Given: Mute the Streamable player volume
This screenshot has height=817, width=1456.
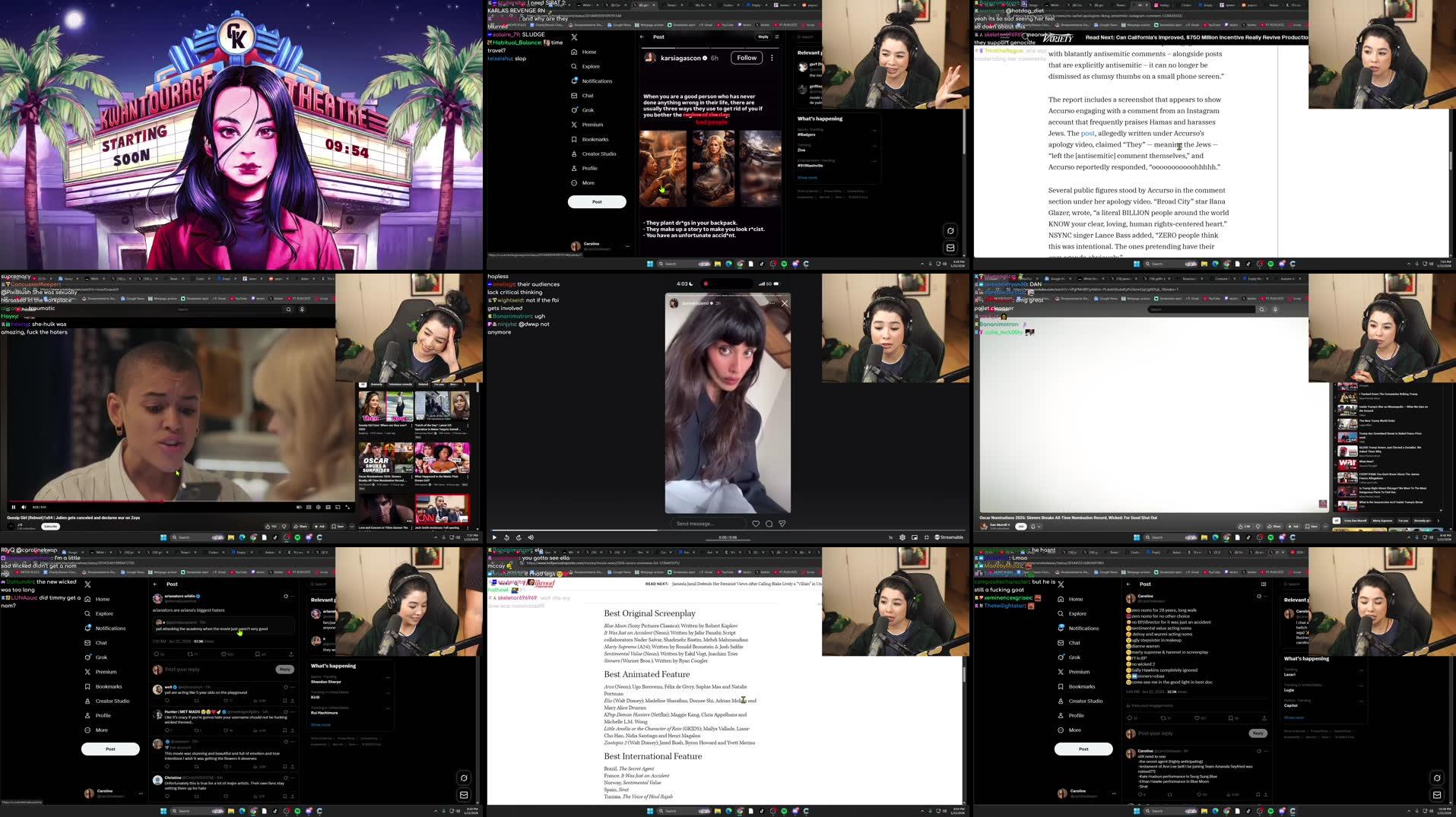Looking at the screenshot, I should coord(531,537).
